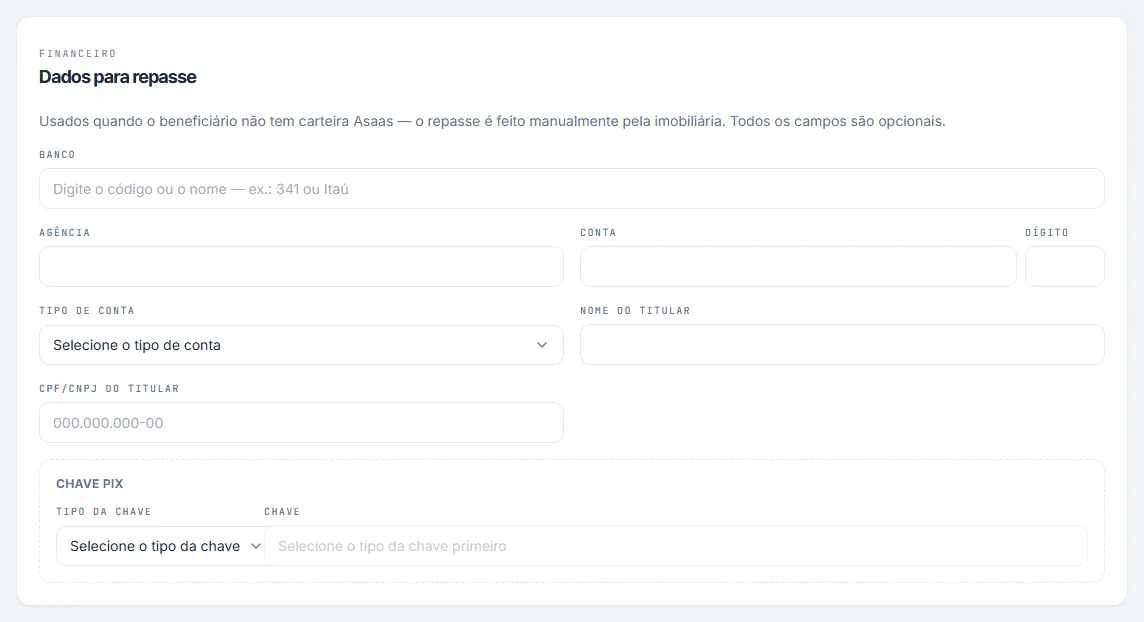Click the 'NOME DO TITULAR' label
The image size is (1144, 622).
(x=635, y=311)
